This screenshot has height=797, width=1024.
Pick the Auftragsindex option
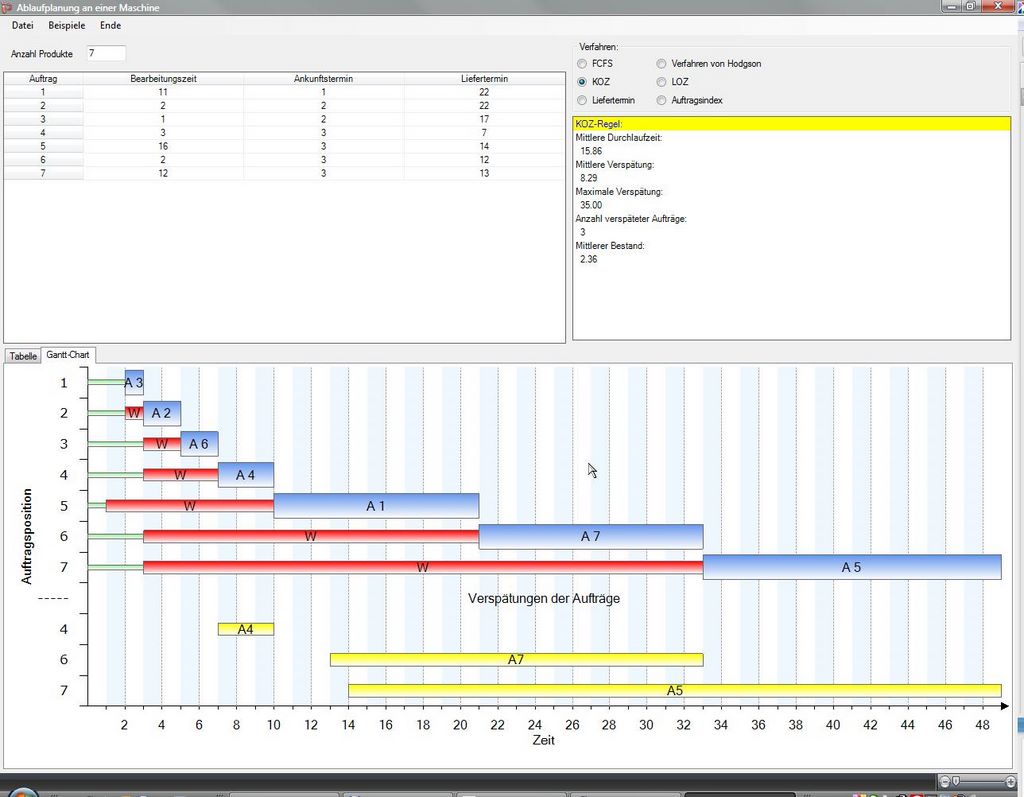661,100
